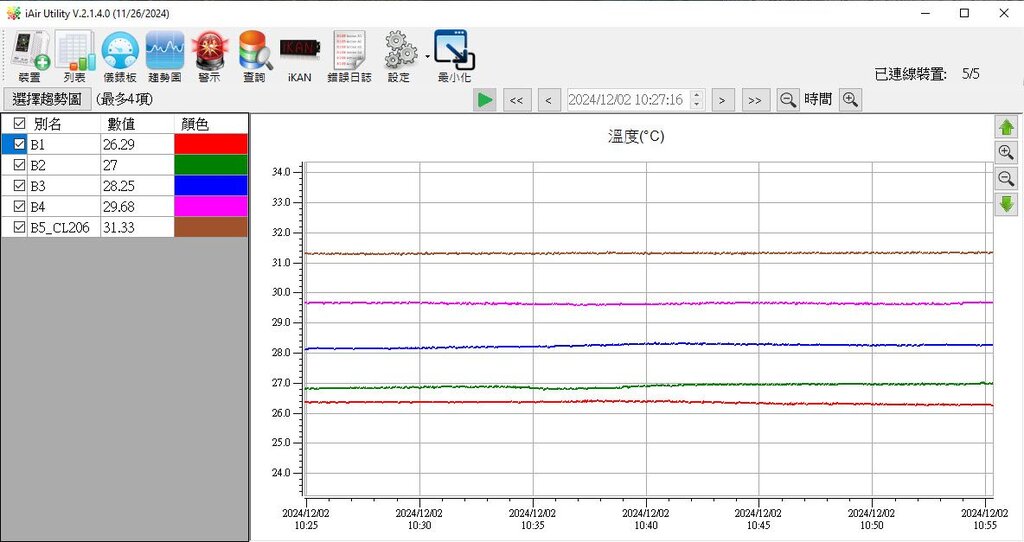Select the 趨勢圖 trend chart icon

tap(165, 56)
